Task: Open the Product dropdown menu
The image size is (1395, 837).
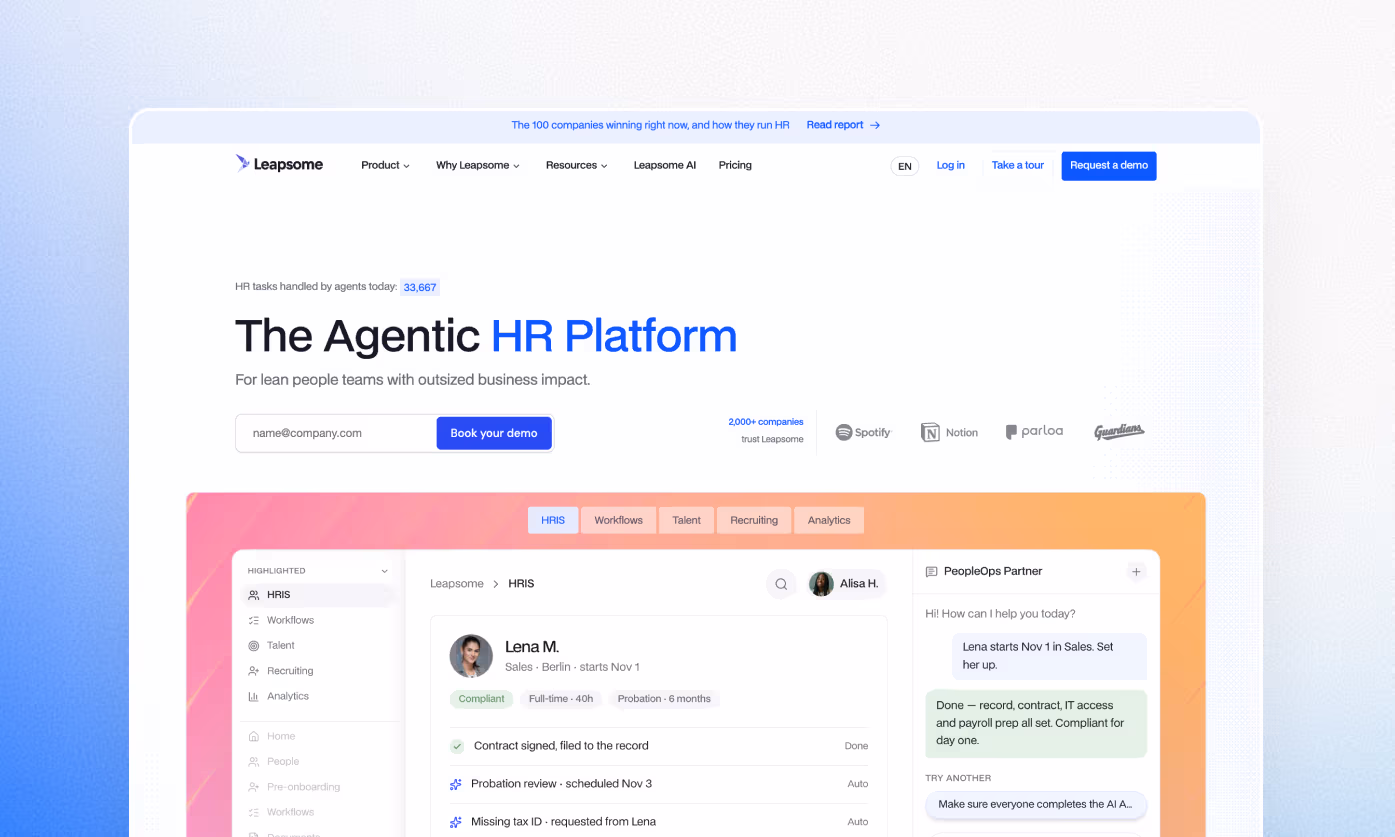Action: [385, 165]
